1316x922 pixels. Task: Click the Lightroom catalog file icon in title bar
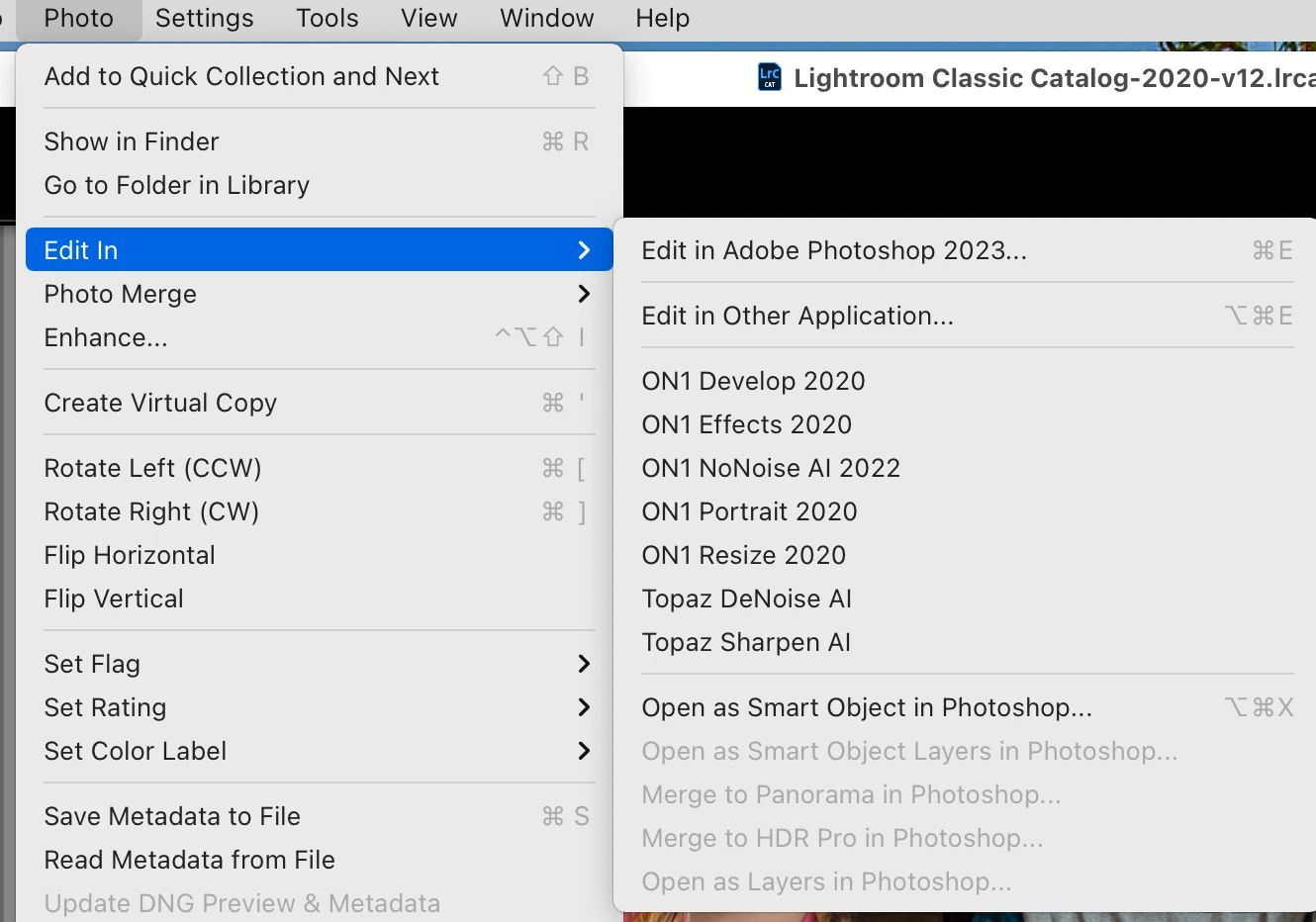point(770,77)
